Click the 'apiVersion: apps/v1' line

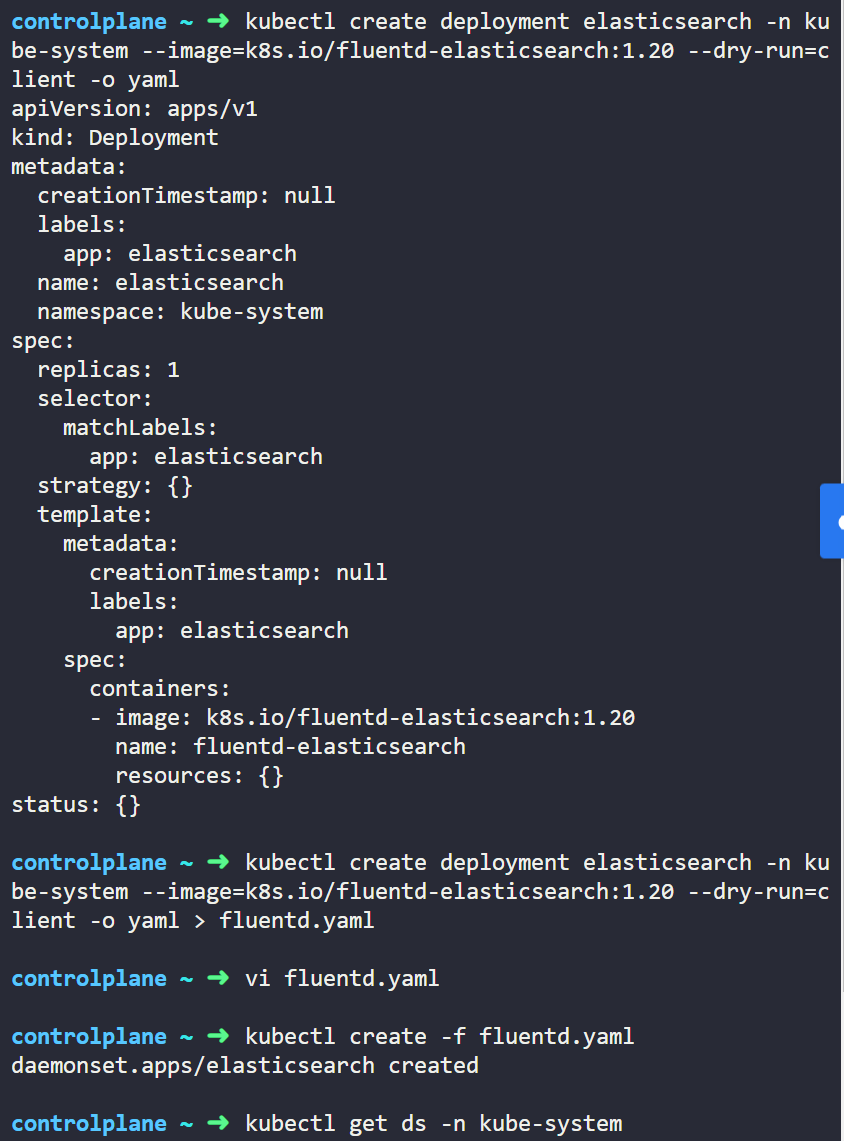pyautogui.click(x=135, y=109)
